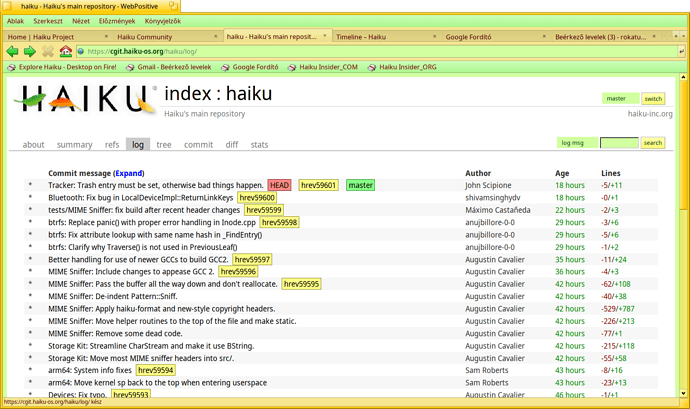Close the Google Fordító tab
Viewport: 690px width, 409px height.
point(544,37)
